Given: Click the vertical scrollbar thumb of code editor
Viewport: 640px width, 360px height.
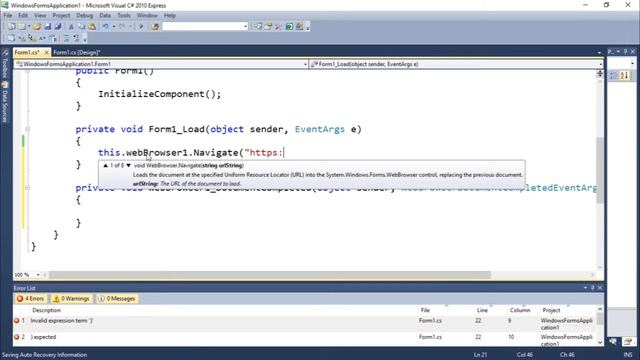Looking at the screenshot, I should pos(600,170).
